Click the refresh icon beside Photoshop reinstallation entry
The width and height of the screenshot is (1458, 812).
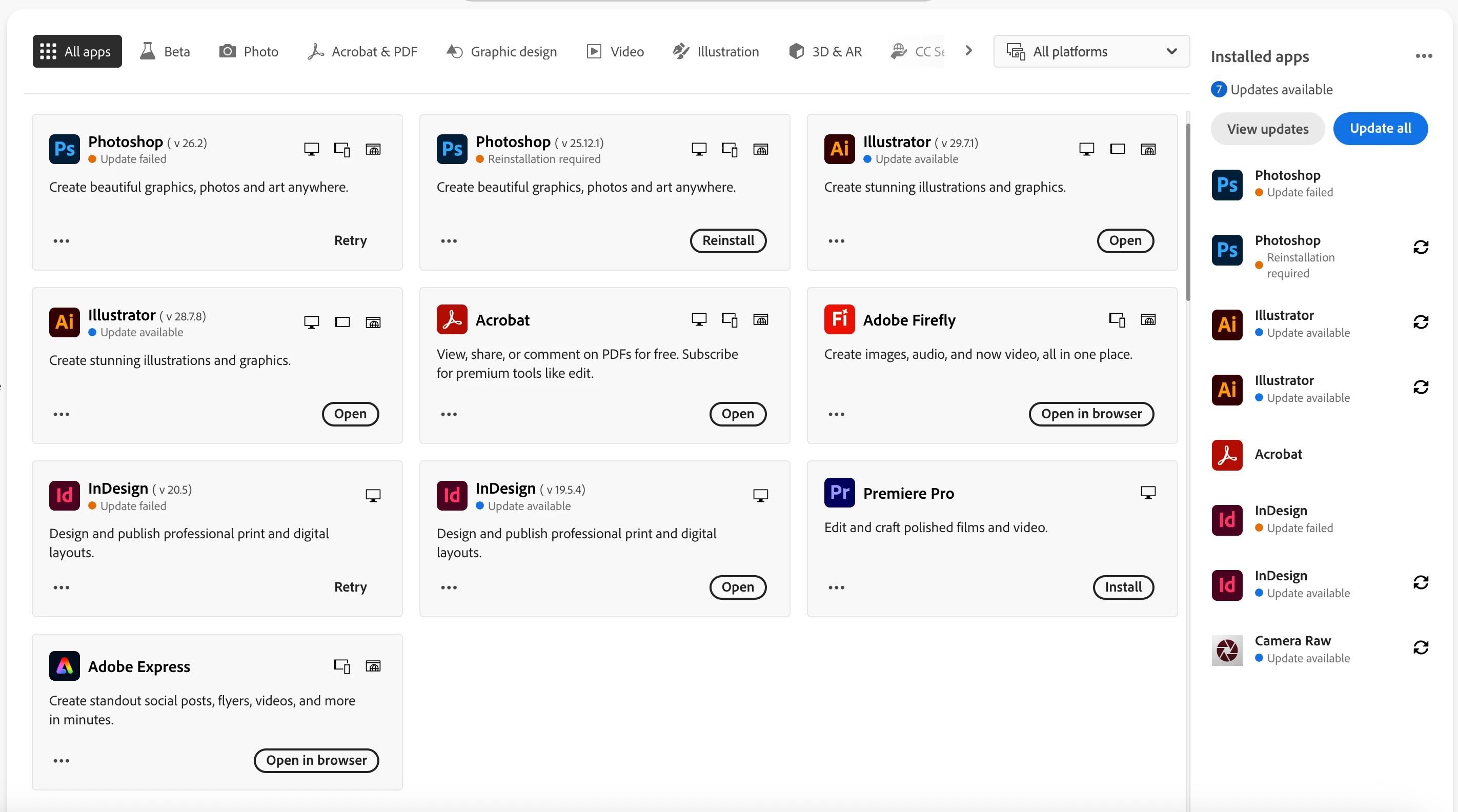1420,247
